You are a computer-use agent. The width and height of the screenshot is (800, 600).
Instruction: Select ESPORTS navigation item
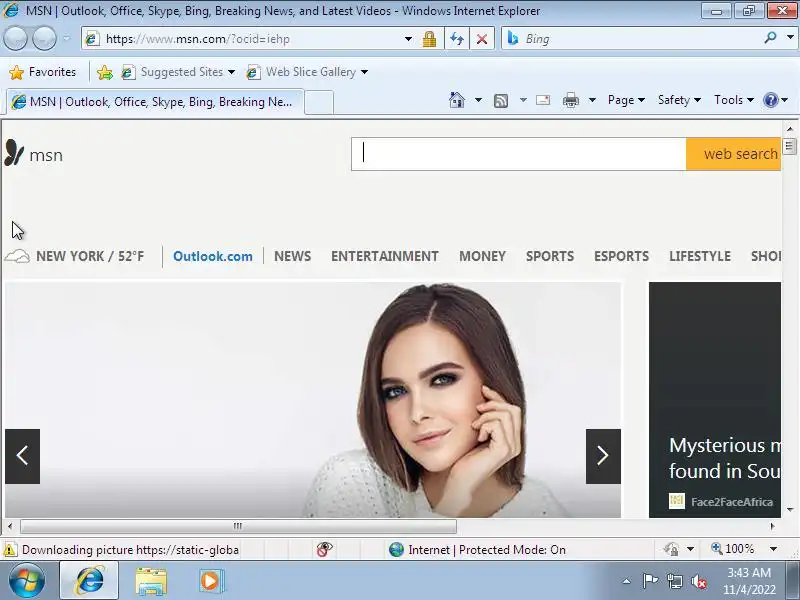pos(621,256)
